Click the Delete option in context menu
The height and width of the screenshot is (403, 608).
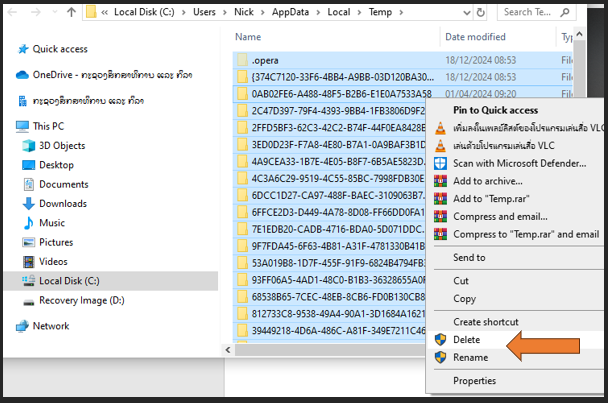point(466,340)
